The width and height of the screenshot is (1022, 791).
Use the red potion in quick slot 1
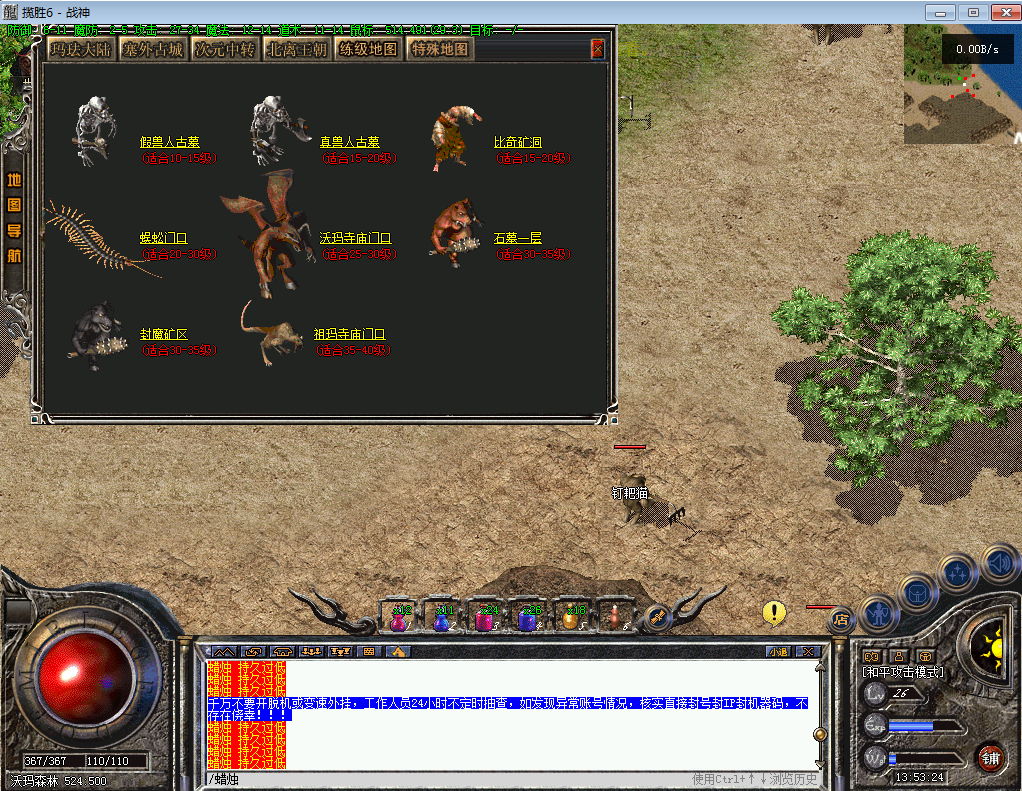tap(399, 617)
